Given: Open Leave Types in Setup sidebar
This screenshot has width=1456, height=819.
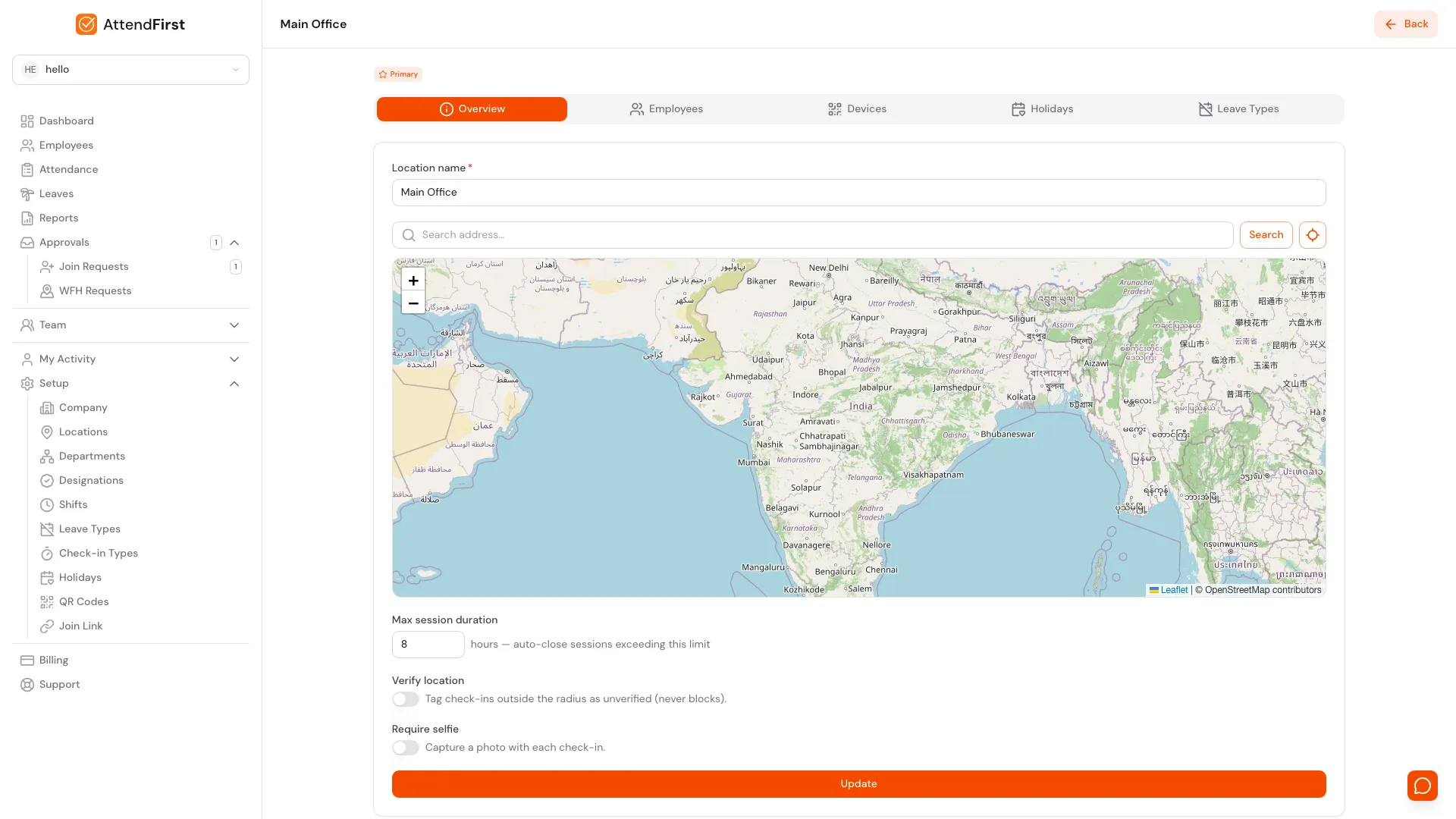Looking at the screenshot, I should click(x=89, y=529).
